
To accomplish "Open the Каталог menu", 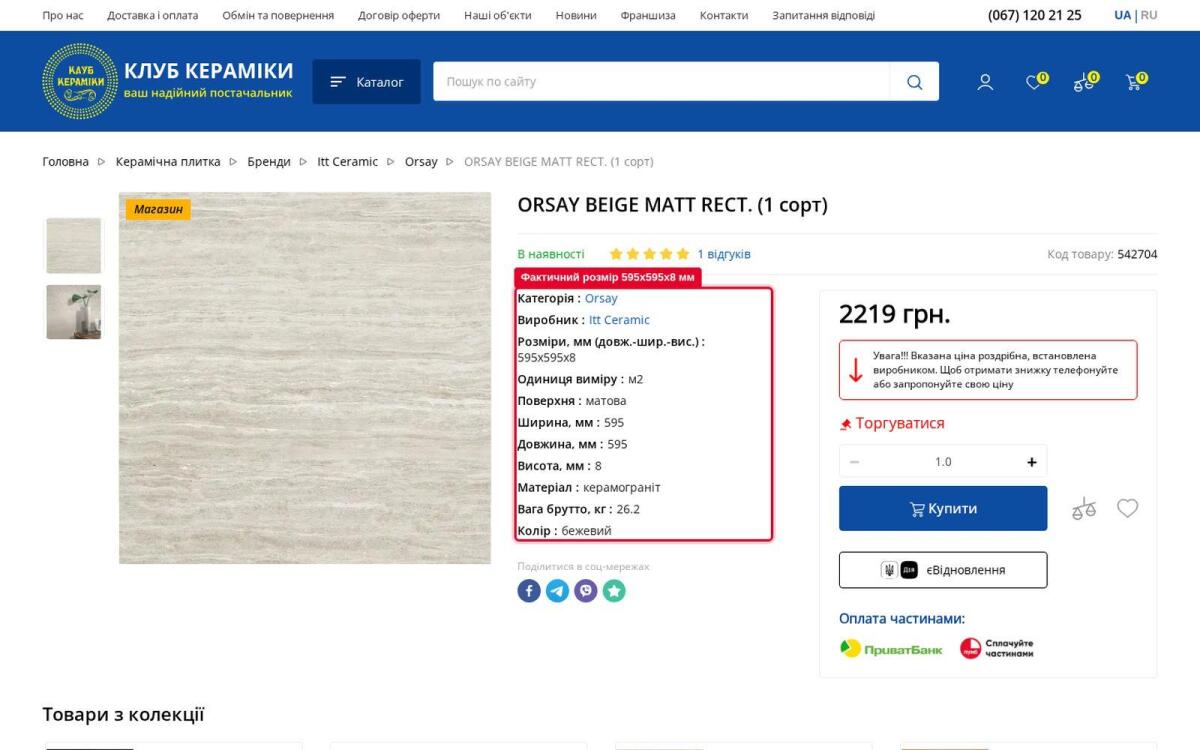I will coord(366,82).
